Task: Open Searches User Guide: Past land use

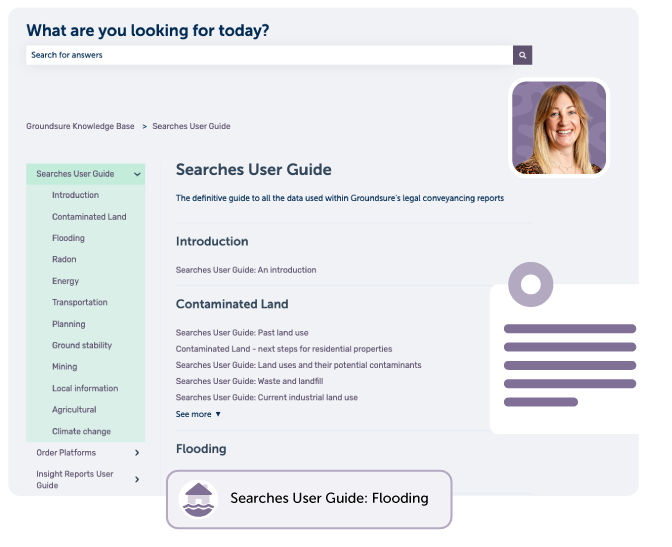Action: pos(243,333)
